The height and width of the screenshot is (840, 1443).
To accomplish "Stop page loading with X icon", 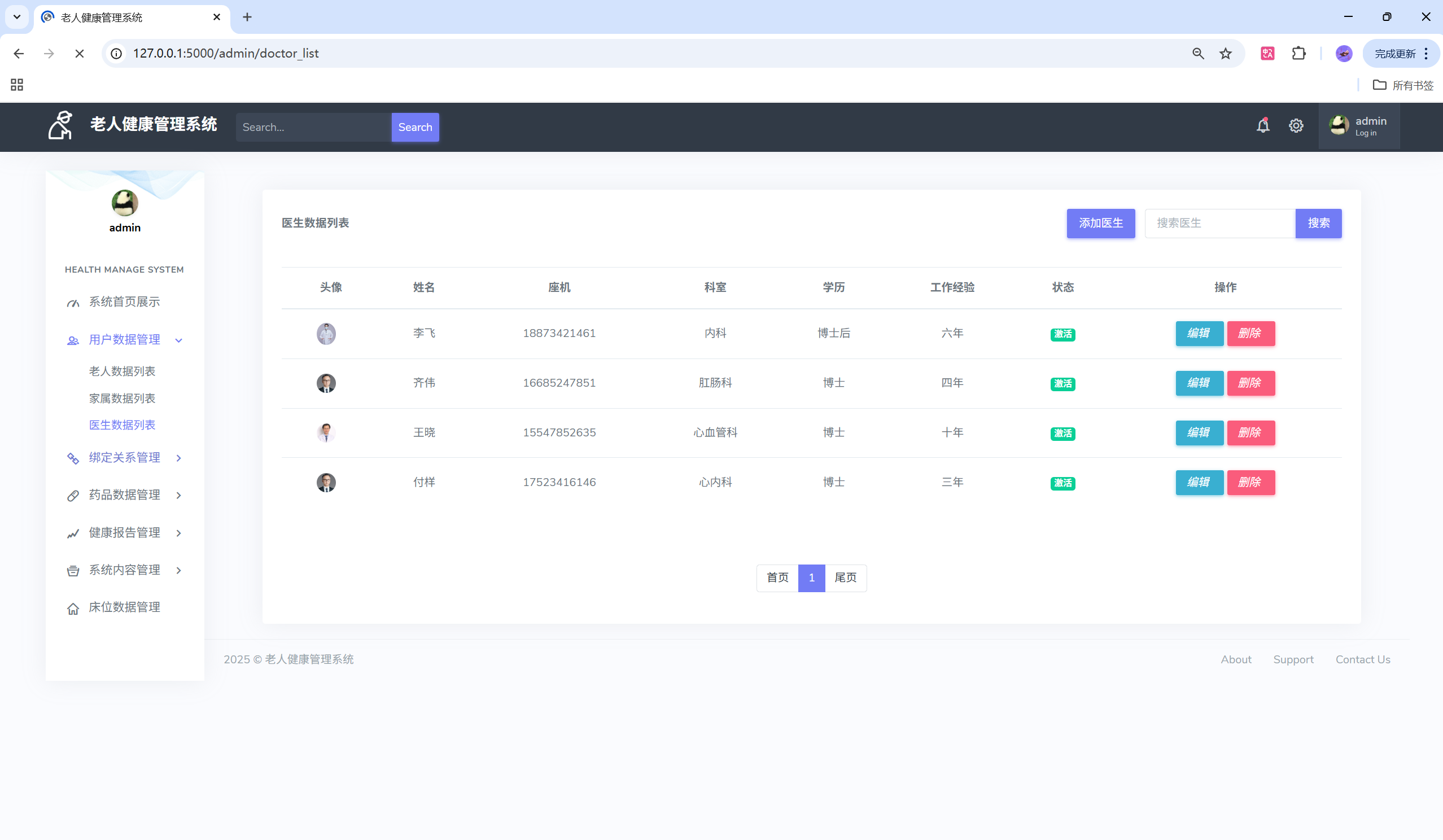I will 80,53.
